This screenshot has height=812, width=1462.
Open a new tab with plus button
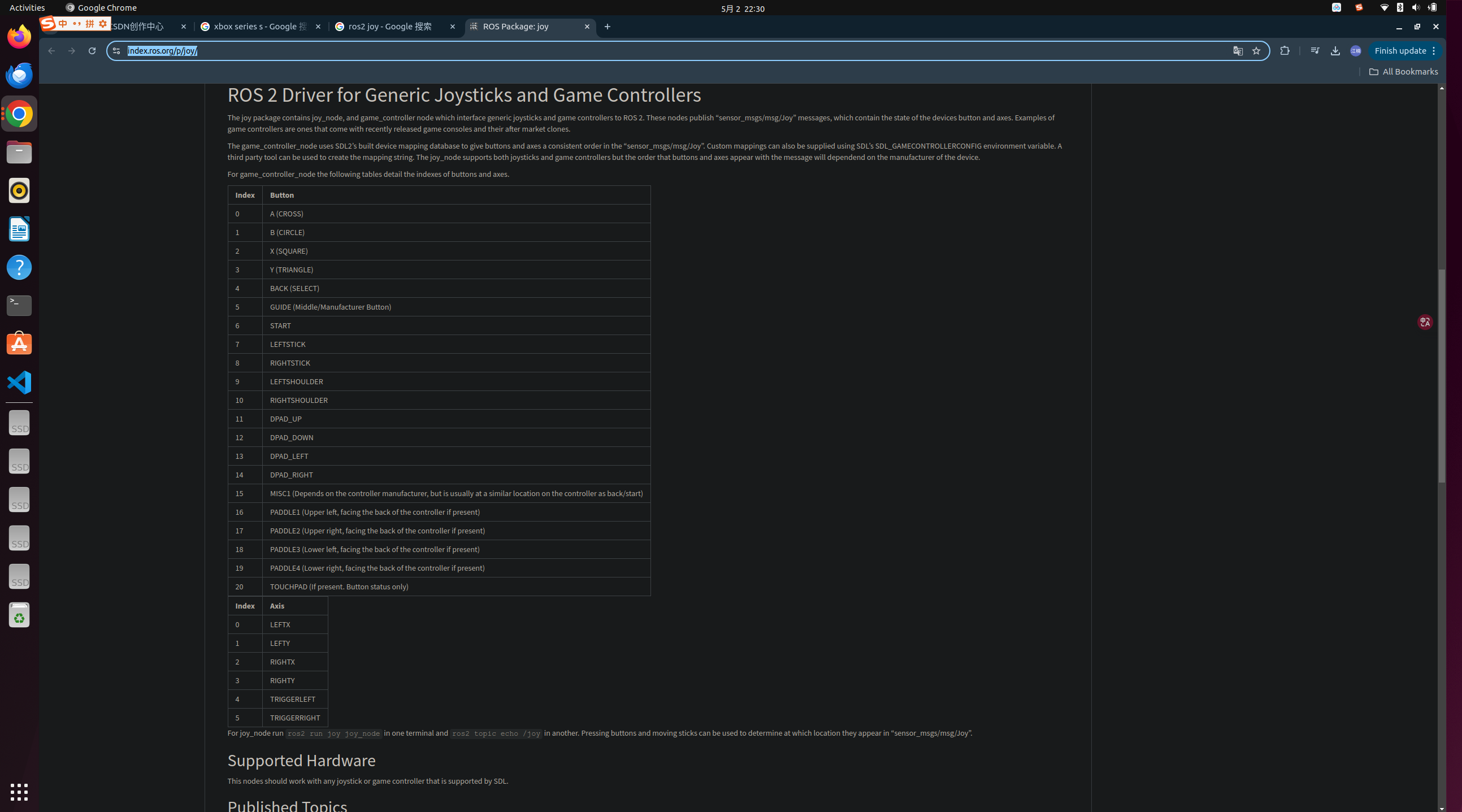[x=608, y=27]
